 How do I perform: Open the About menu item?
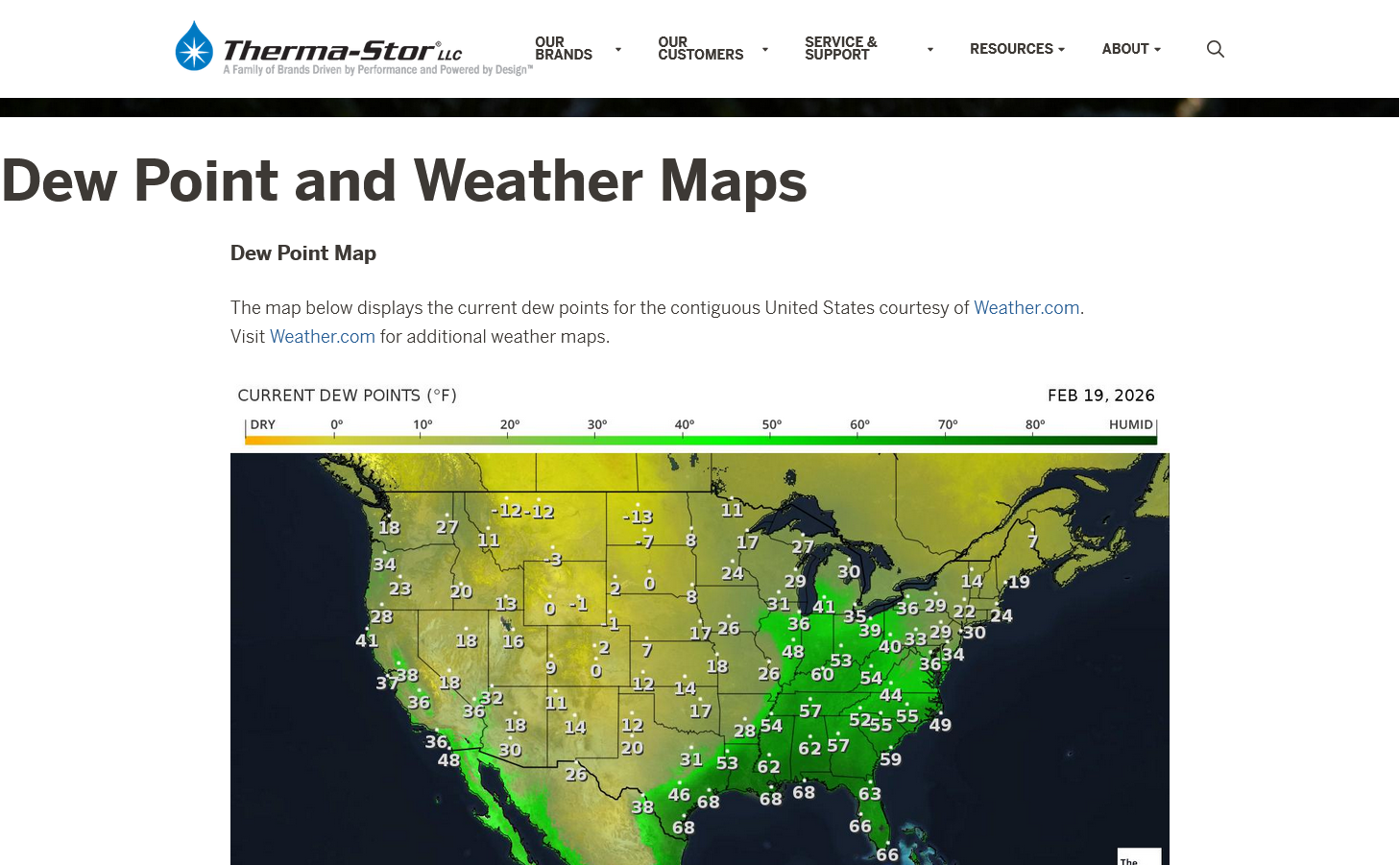pyautogui.click(x=1124, y=49)
